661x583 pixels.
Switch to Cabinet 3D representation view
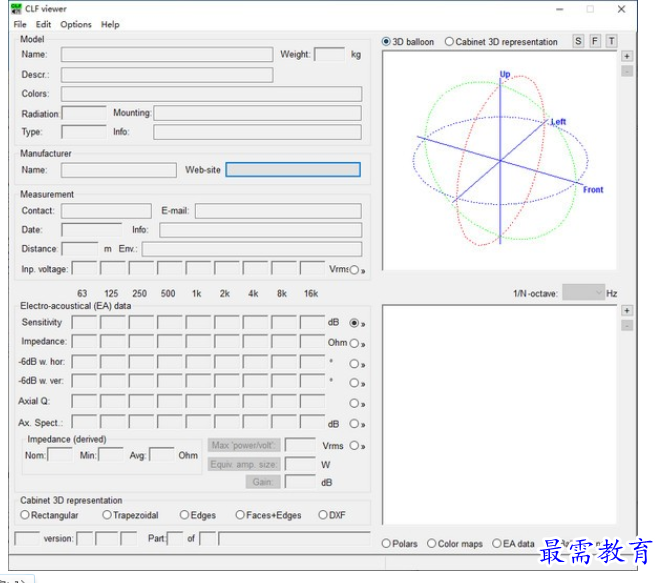(449, 42)
